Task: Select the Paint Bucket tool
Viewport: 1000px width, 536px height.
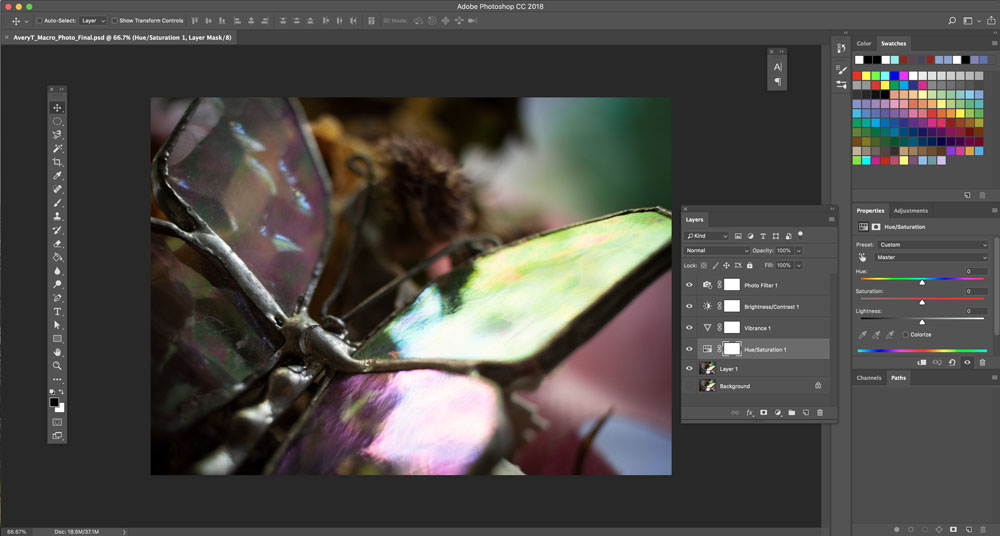Action: [x=57, y=257]
